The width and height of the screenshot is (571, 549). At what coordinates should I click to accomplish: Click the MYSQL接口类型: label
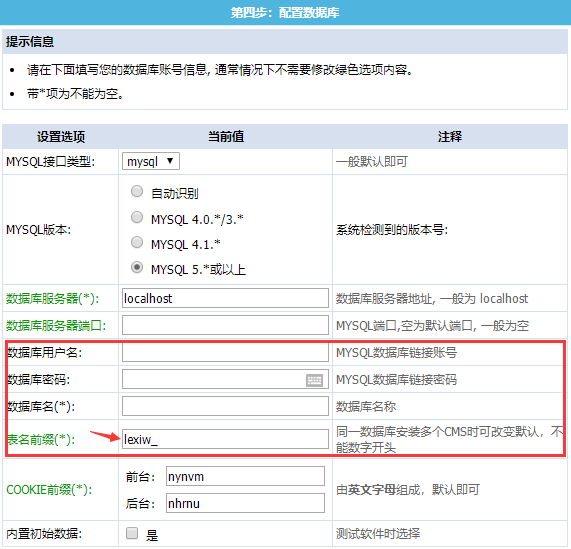(50, 161)
